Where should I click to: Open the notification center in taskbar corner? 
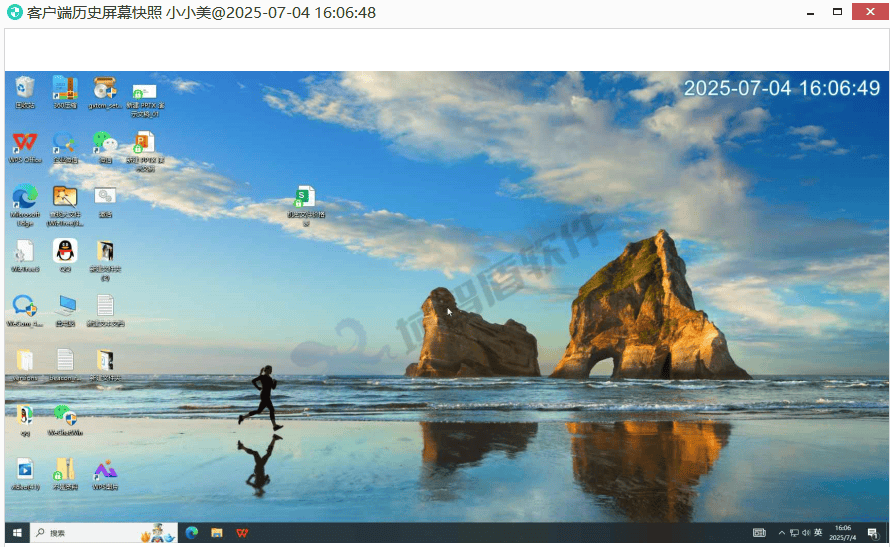[874, 533]
